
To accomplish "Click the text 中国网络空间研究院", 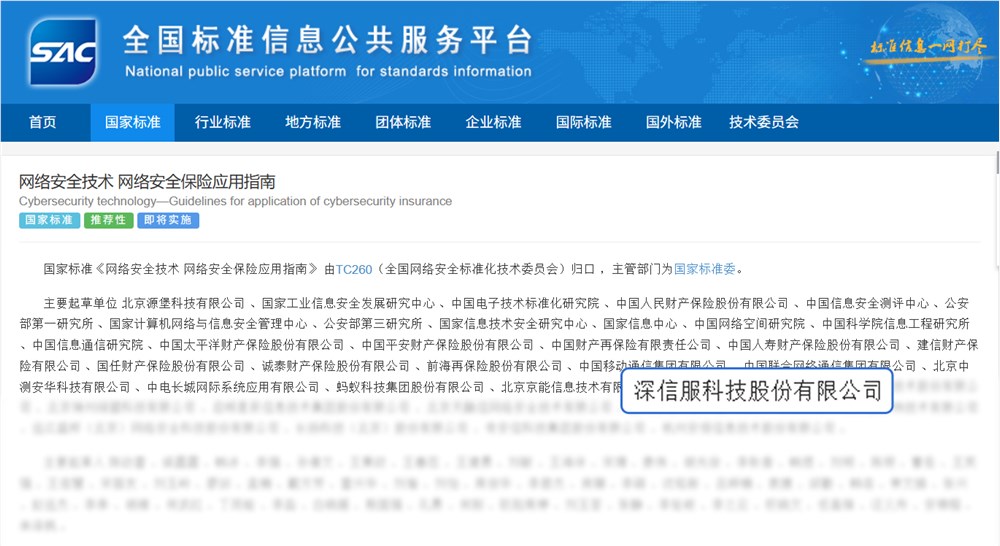I will pyautogui.click(x=750, y=324).
